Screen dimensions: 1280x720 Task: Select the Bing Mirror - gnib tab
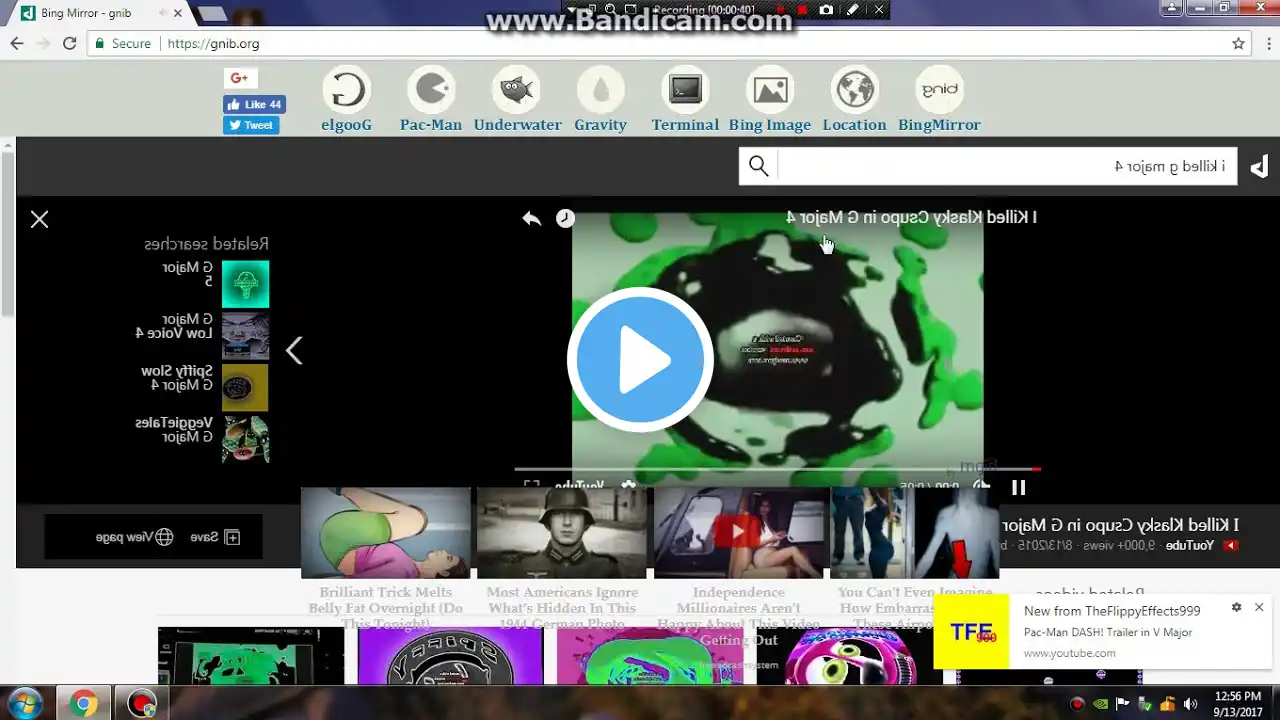[102, 13]
